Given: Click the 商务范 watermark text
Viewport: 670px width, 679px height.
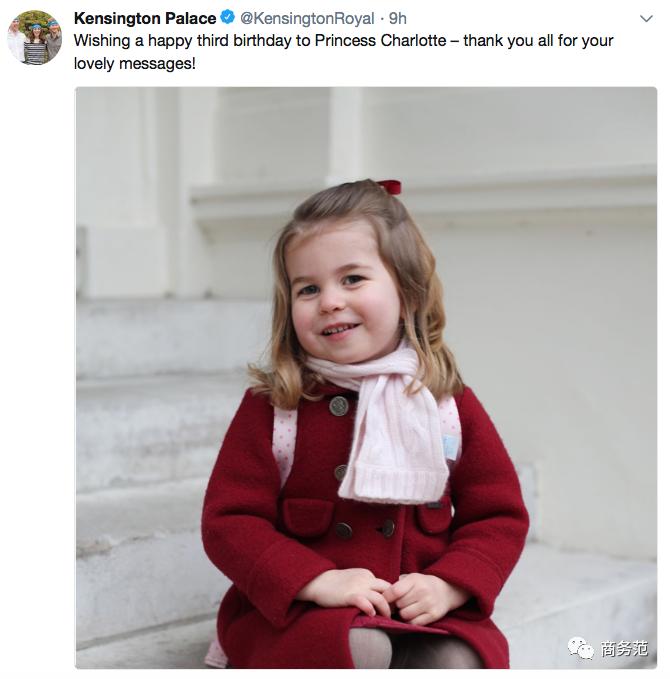Looking at the screenshot, I should pyautogui.click(x=624, y=649).
